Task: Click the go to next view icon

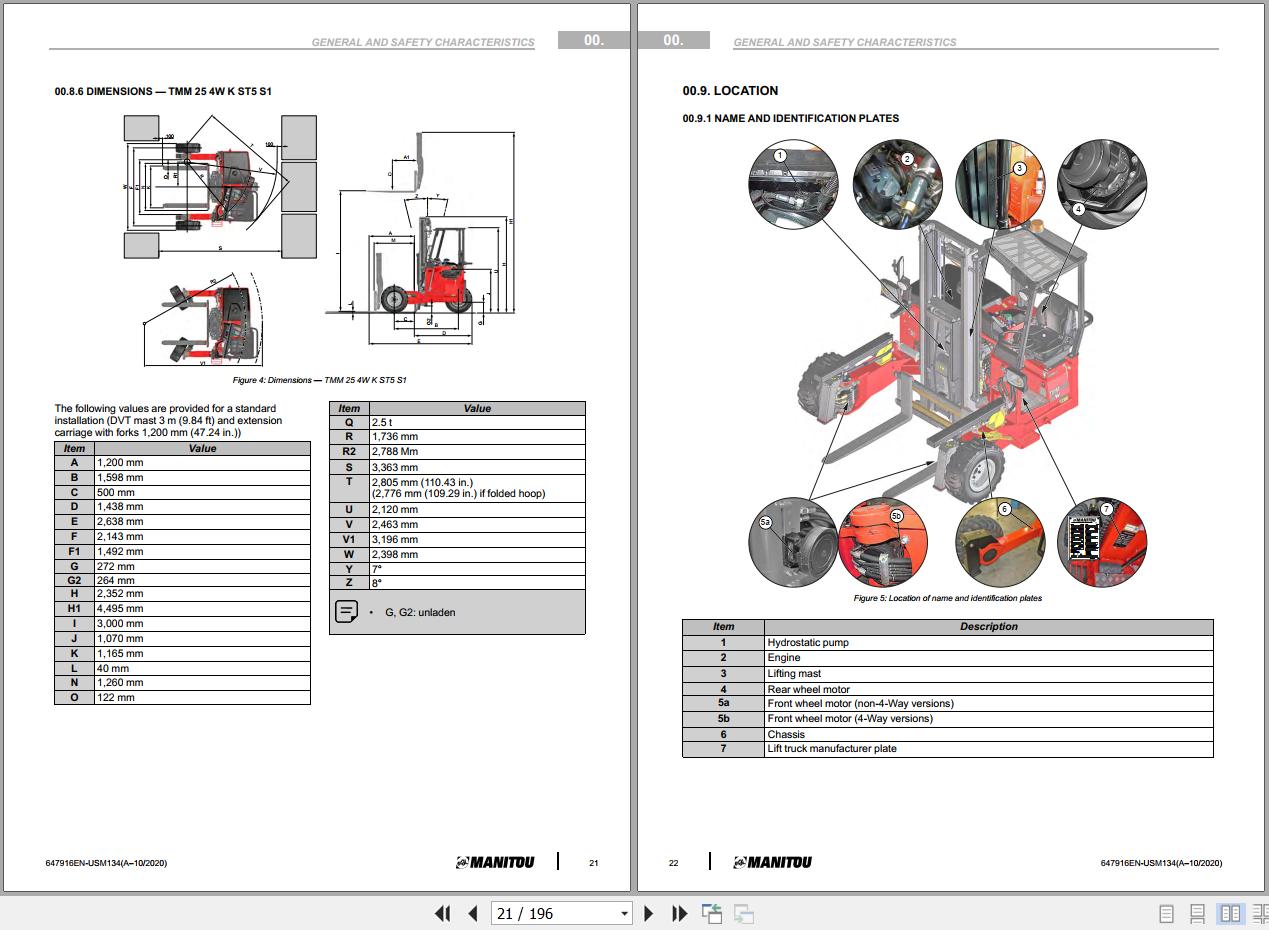Action: click(x=743, y=913)
